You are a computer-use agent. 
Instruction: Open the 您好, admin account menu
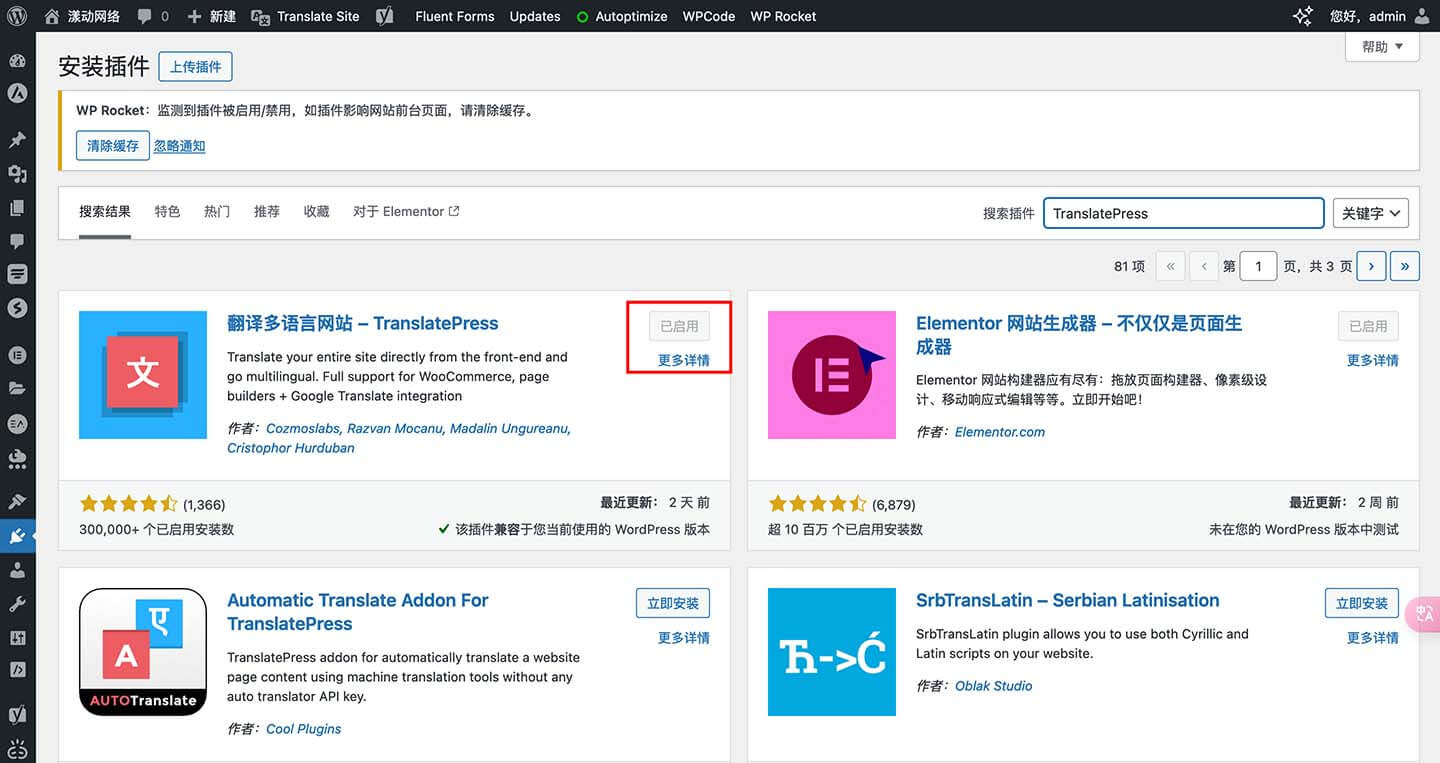coord(1379,16)
